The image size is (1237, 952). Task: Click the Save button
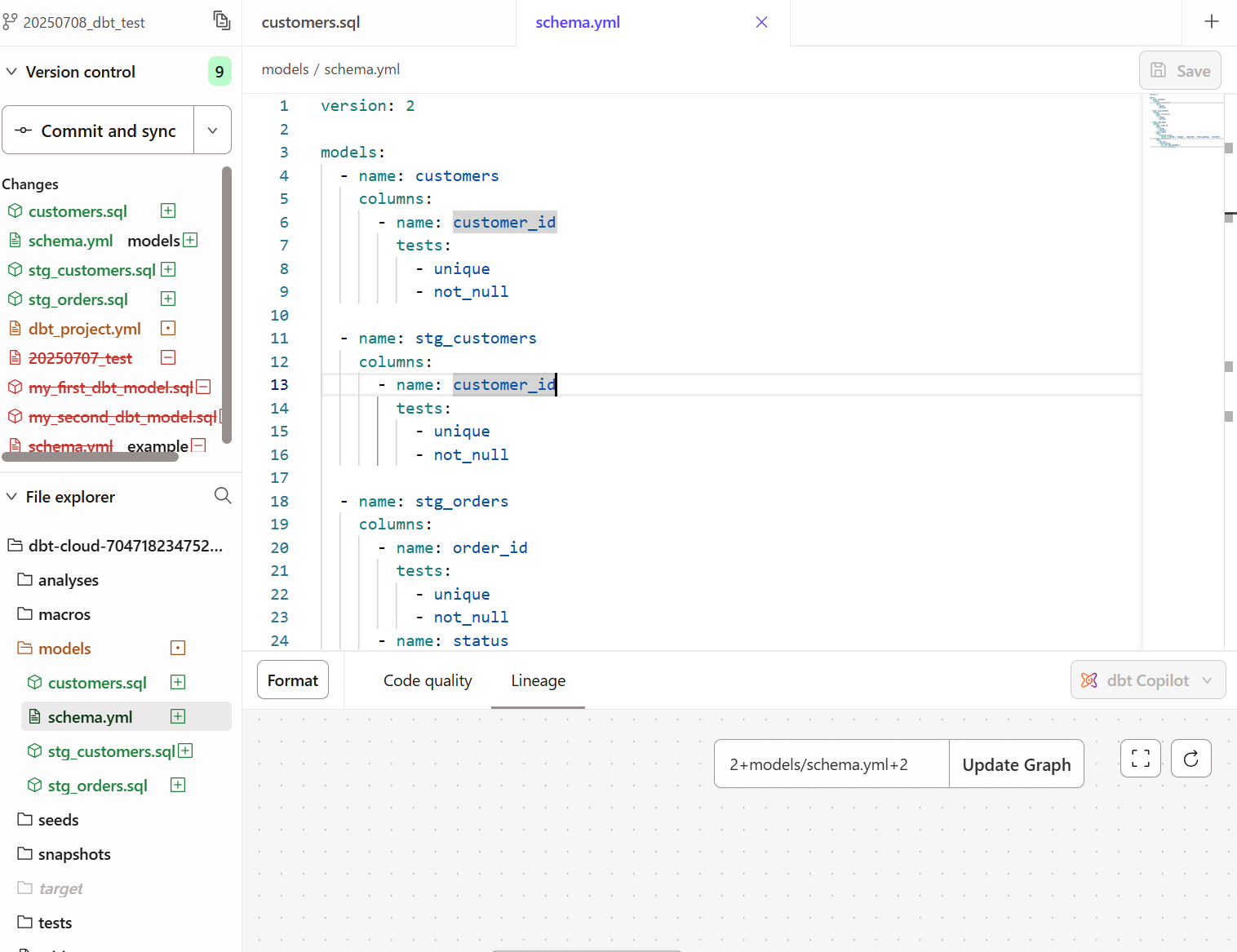[x=1180, y=71]
